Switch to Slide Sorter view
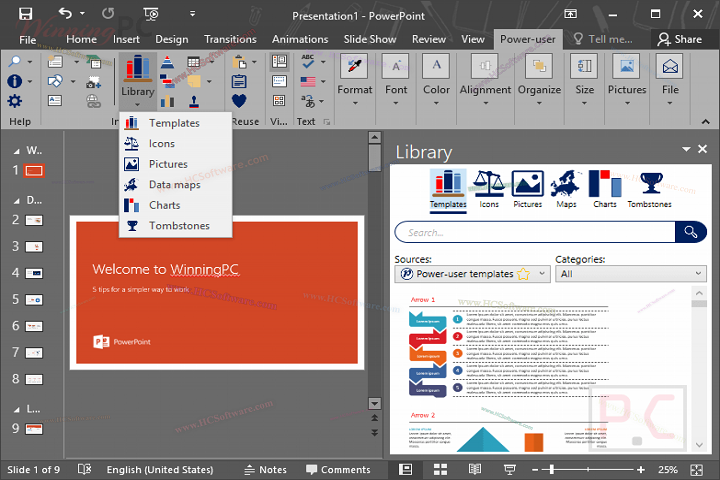This screenshot has height=480, width=720. tap(440, 469)
